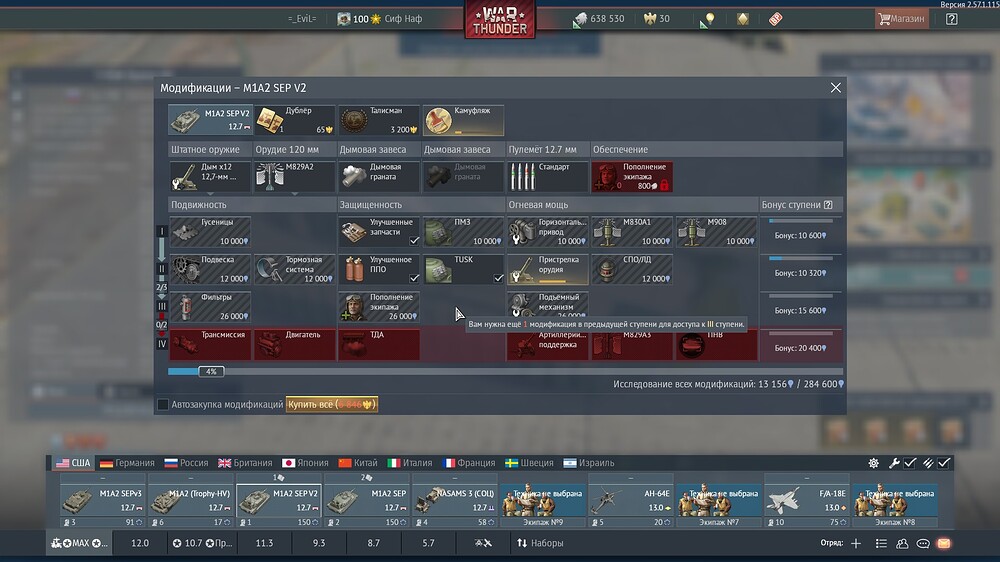Screen dimensions: 1000x562
Task: Click the locked ТДА modification
Action: [x=379, y=344]
